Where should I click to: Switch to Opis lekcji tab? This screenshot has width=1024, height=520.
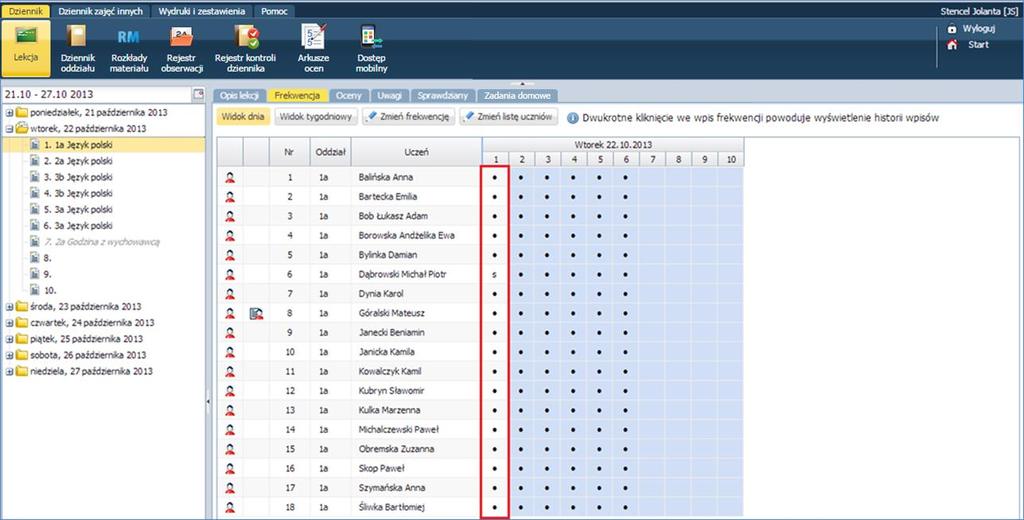point(239,95)
